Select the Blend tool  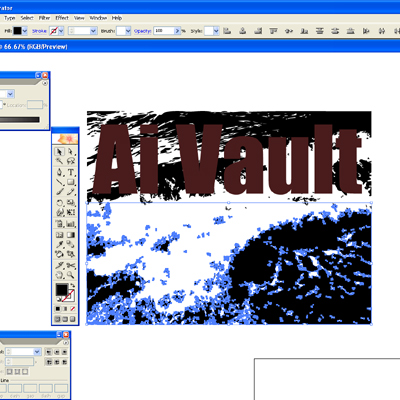coord(71,245)
